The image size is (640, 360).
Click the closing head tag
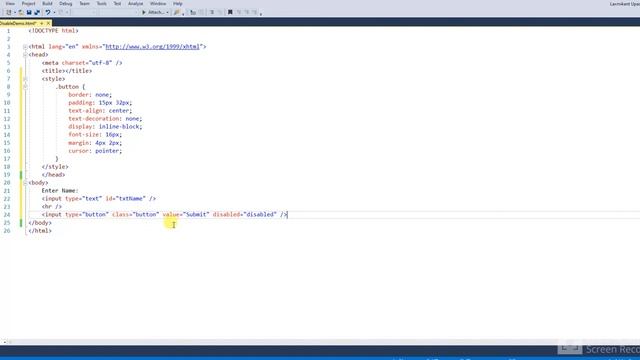coord(53,175)
